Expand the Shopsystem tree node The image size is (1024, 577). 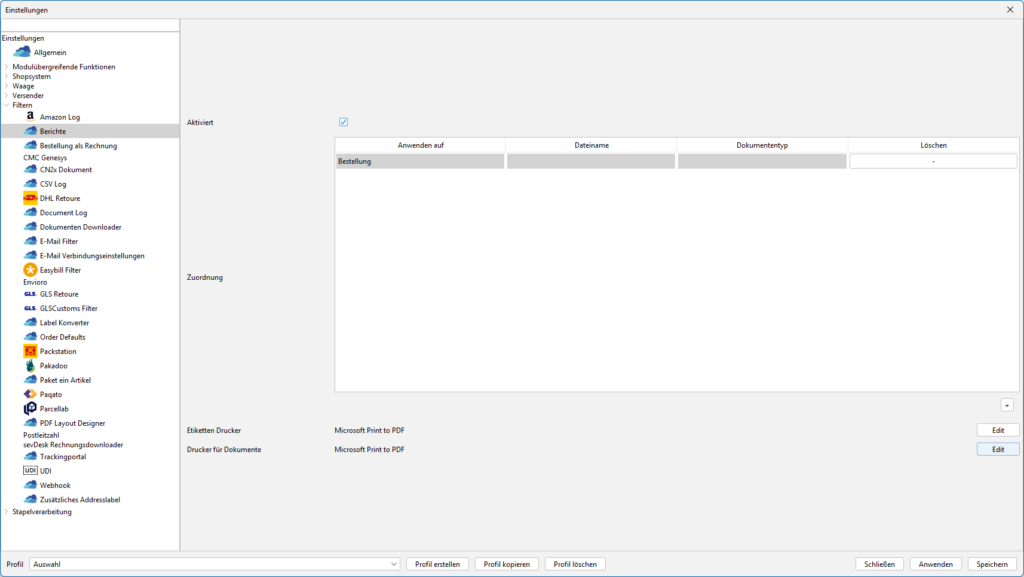6,76
